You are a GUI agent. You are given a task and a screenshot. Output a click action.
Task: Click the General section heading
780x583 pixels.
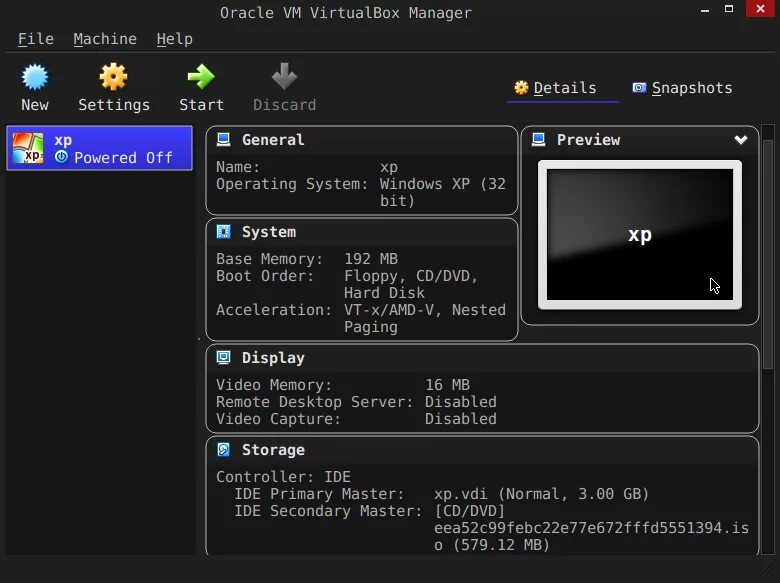(273, 140)
